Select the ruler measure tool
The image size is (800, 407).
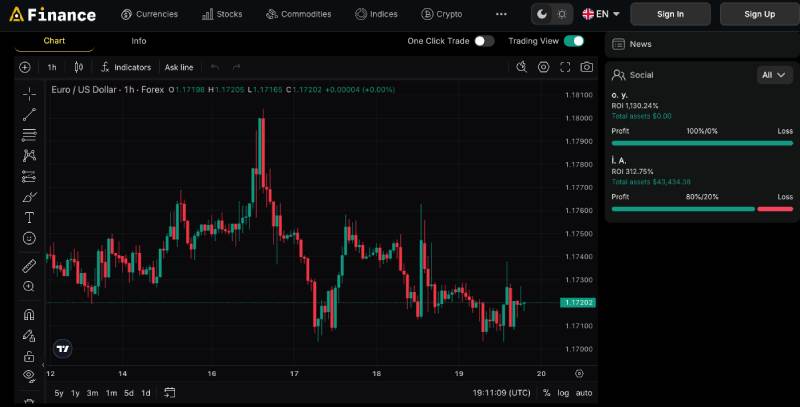click(29, 266)
